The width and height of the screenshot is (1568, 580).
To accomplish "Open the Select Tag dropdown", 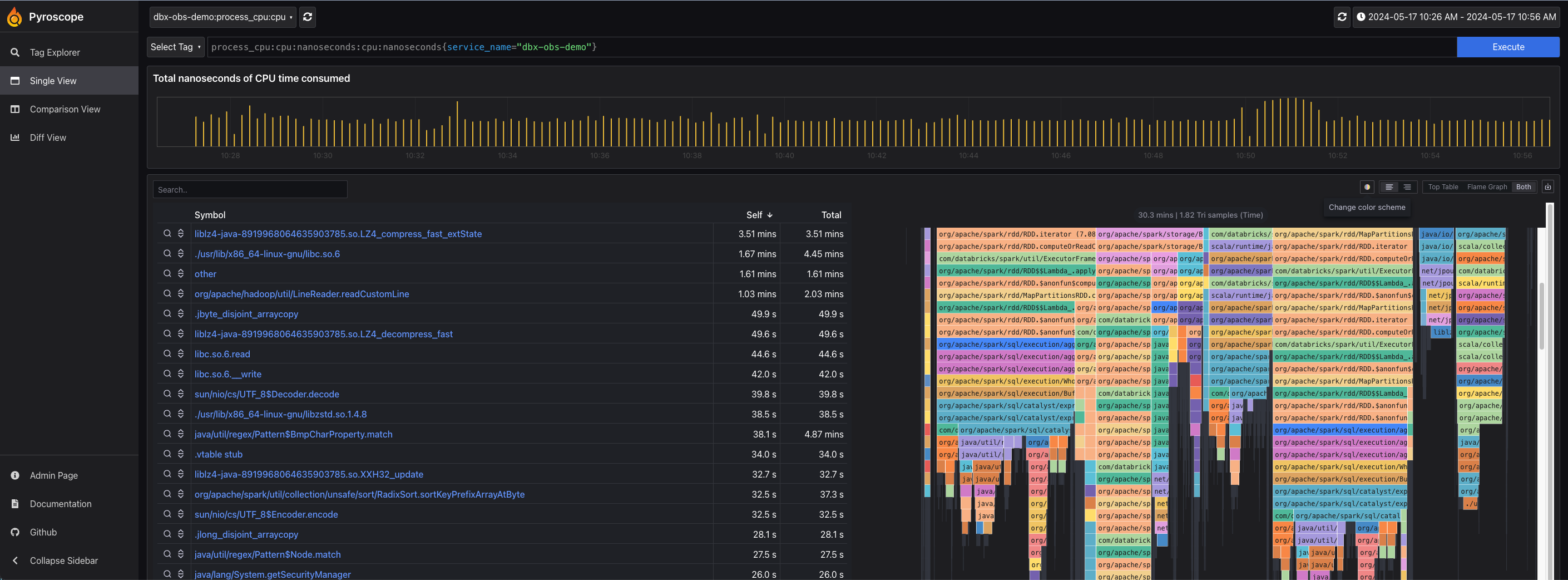I will click(x=175, y=47).
